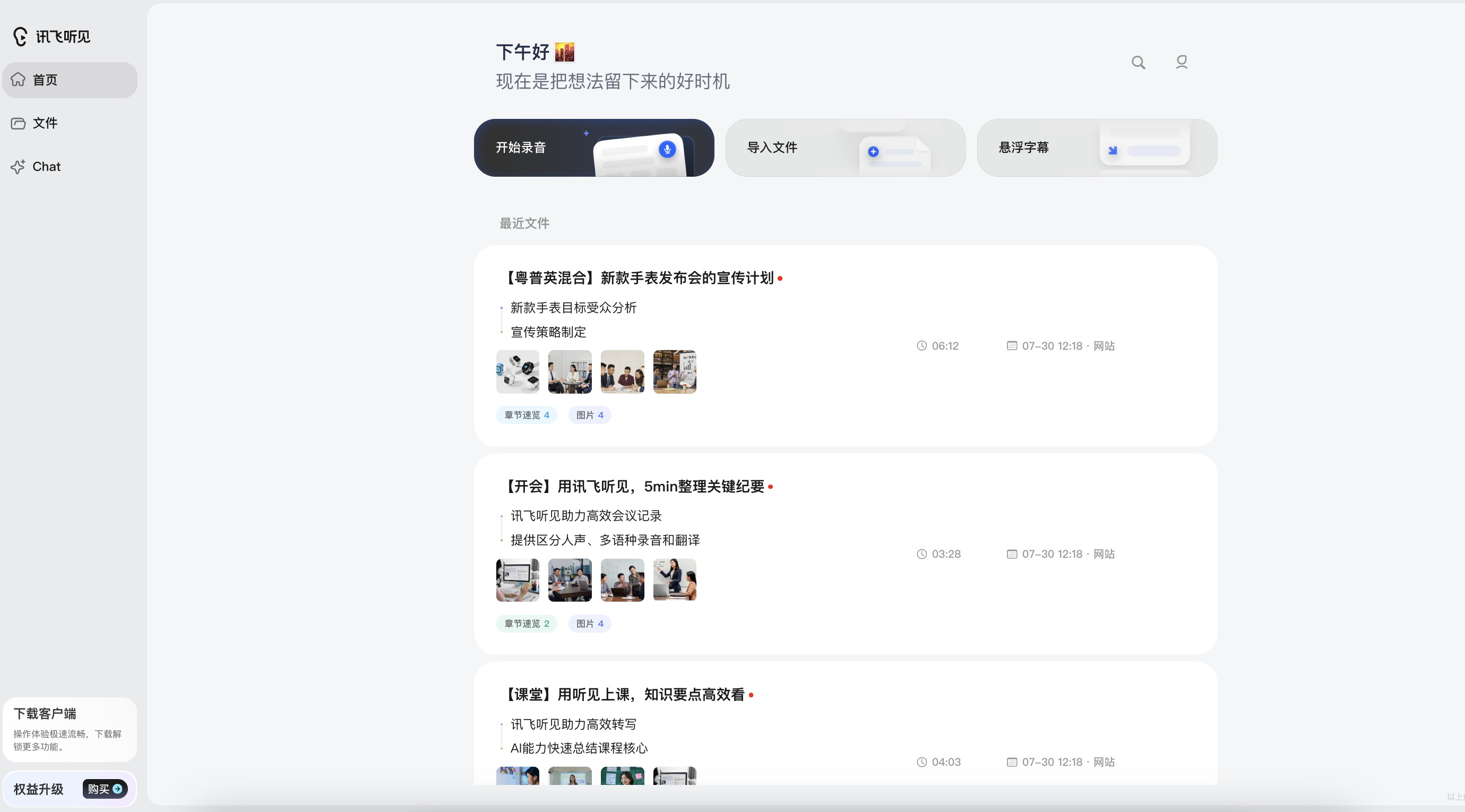This screenshot has height=812, width=1465.
Task: Click 提供区分人声、多语种录音和翻译 line
Action: [x=605, y=540]
